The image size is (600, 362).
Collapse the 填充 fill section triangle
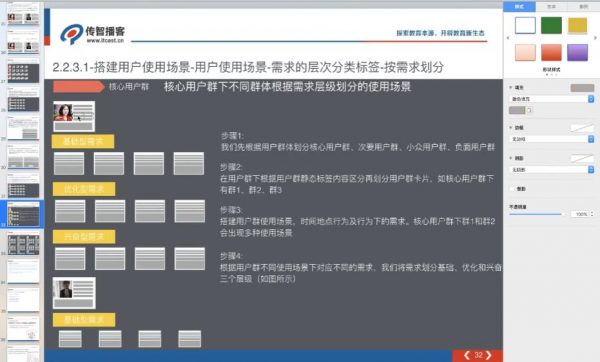point(511,87)
